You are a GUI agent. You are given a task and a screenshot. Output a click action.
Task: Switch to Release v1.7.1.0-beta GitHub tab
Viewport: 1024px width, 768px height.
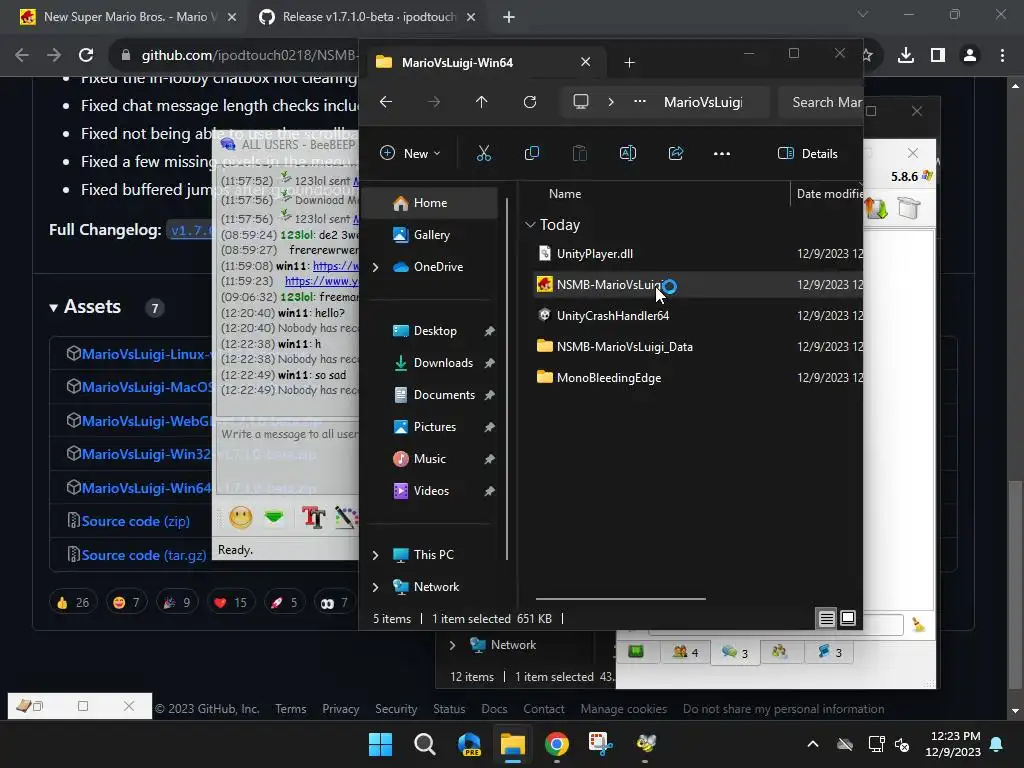pos(369,17)
